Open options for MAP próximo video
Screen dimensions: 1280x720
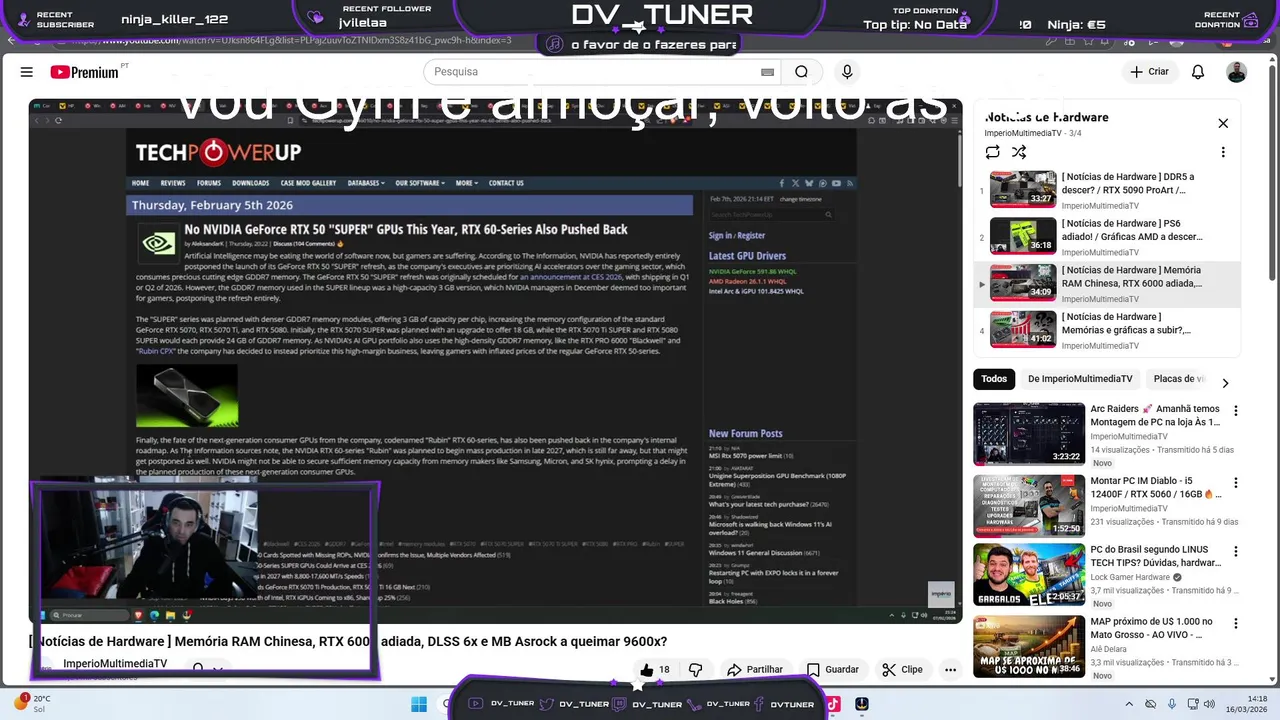tap(1236, 623)
